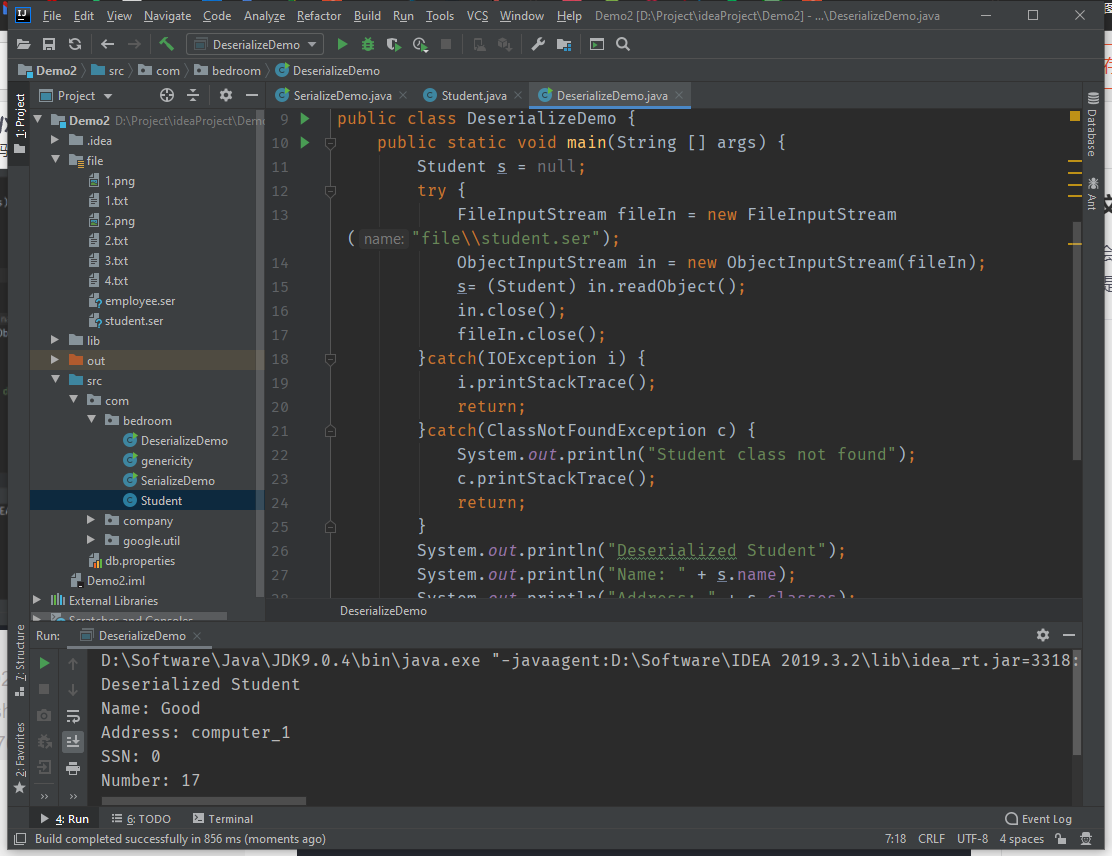Screen dimensions: 1112x856
Task: Rerun the program from the Run panel
Action: click(44, 663)
